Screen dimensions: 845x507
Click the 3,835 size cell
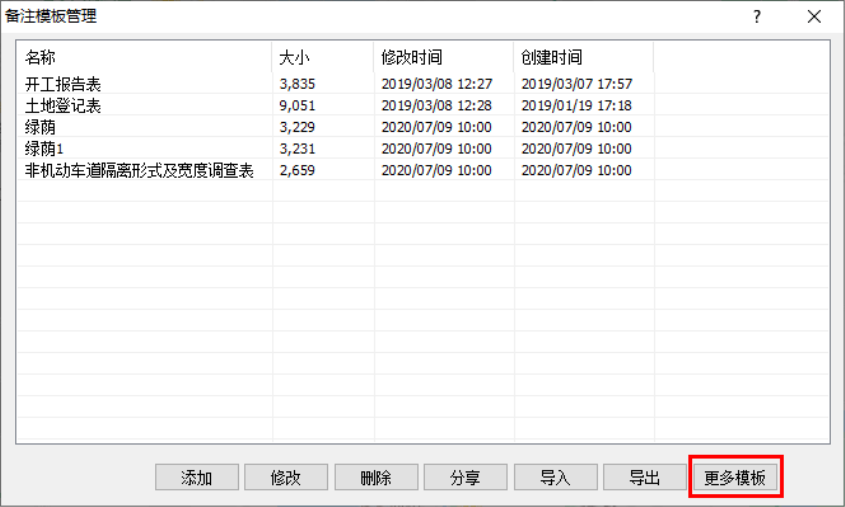(x=298, y=85)
